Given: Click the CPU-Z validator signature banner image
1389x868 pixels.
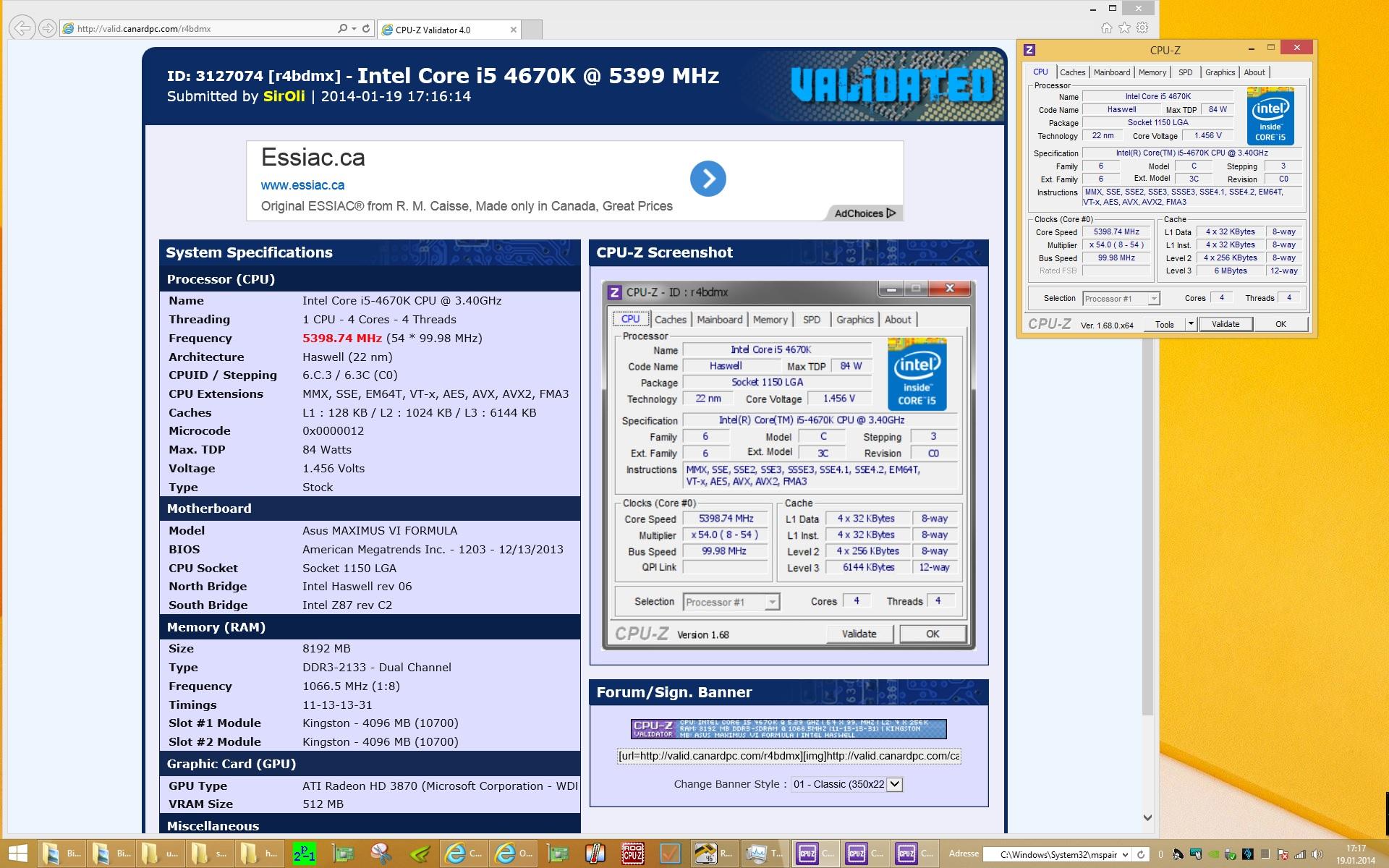Looking at the screenshot, I should (789, 728).
